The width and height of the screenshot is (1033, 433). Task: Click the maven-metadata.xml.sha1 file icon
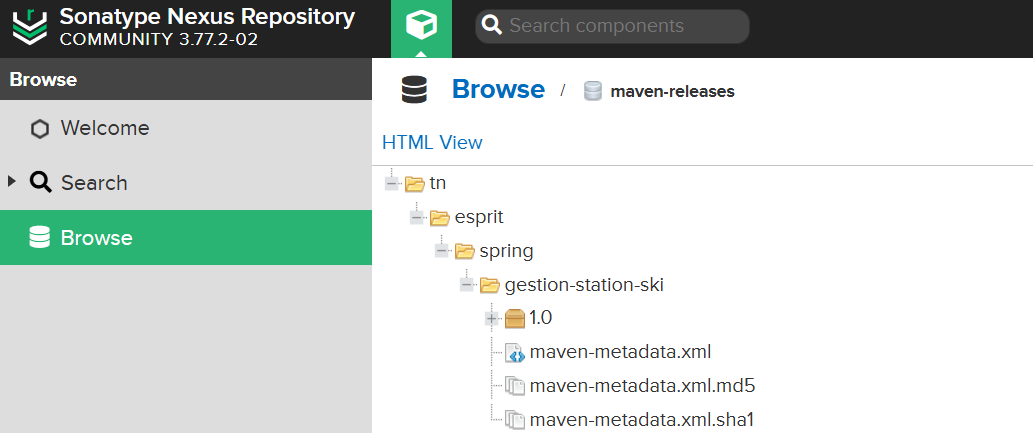[515, 420]
